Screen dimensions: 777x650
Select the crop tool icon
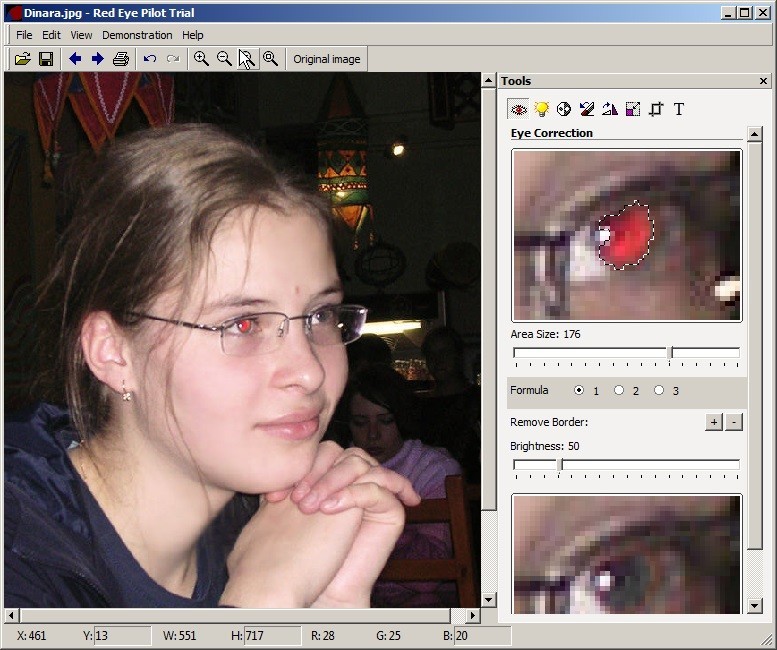tap(656, 109)
